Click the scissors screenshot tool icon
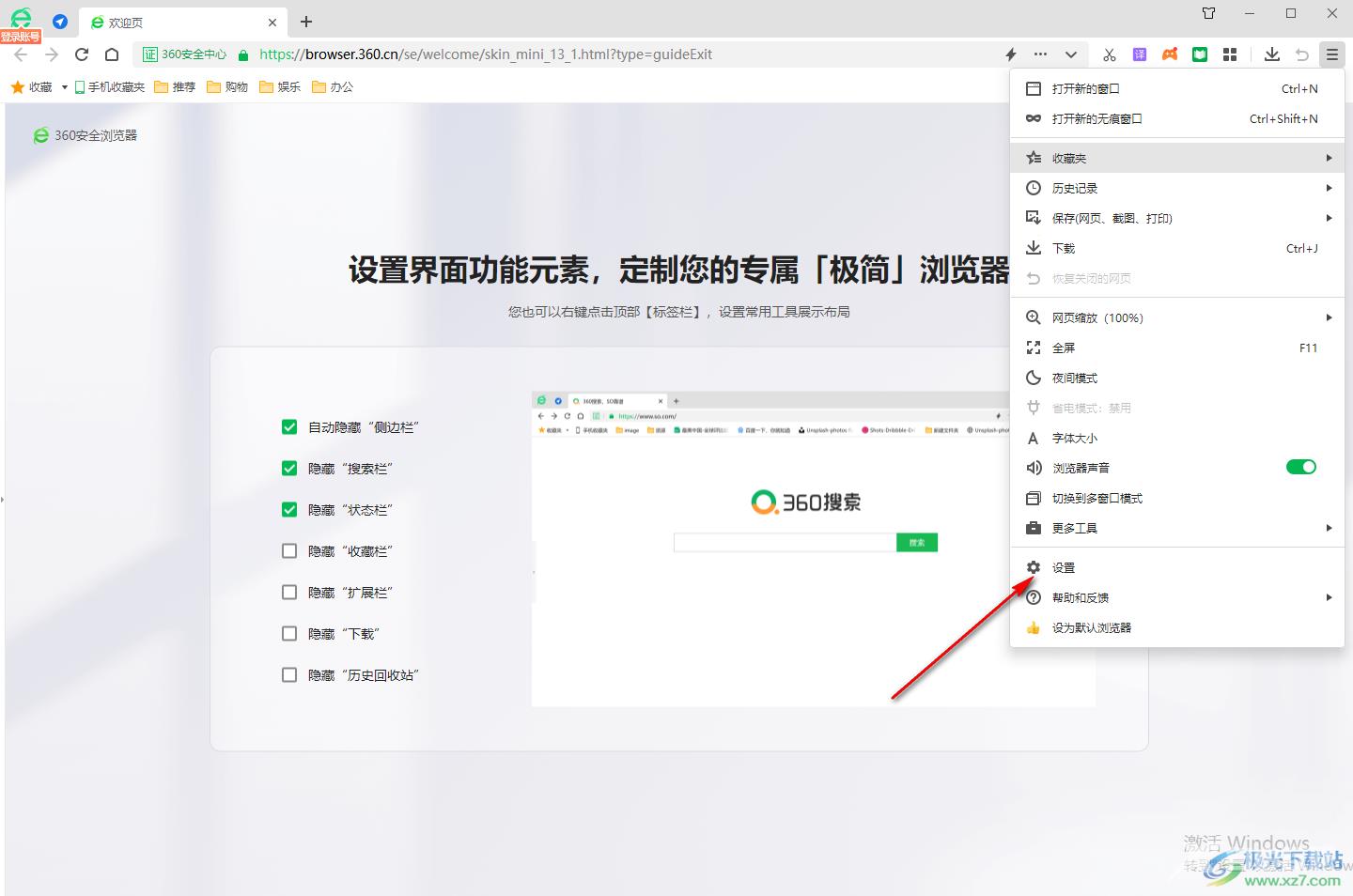1353x896 pixels. 1110,54
